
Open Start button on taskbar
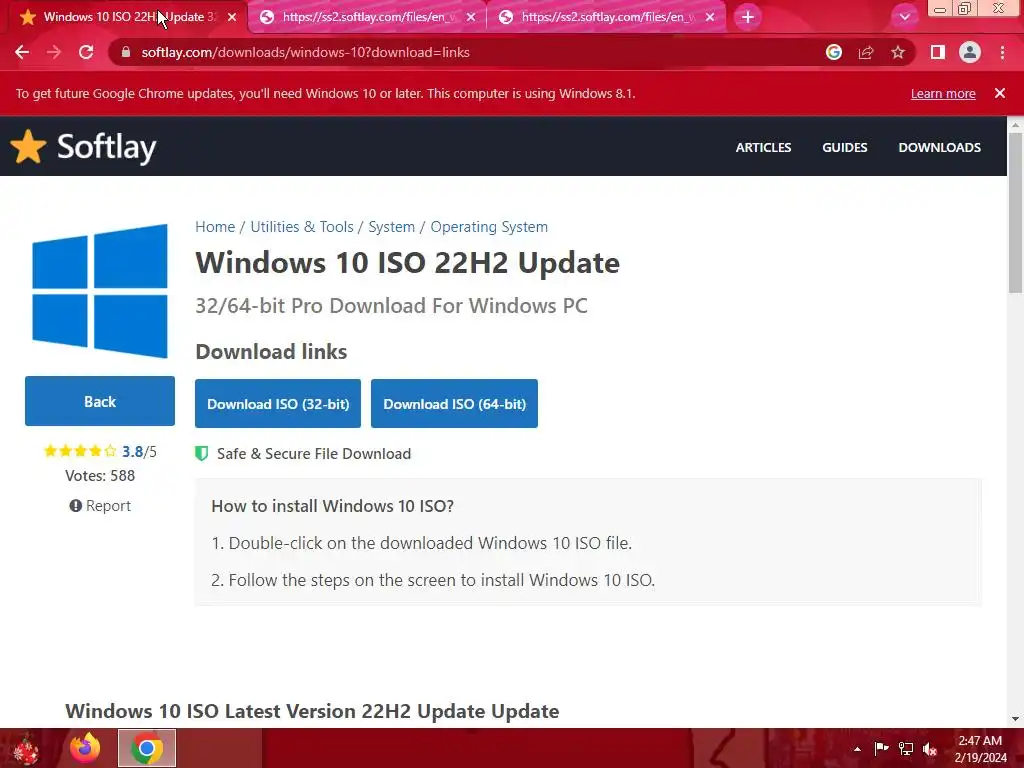coord(26,748)
